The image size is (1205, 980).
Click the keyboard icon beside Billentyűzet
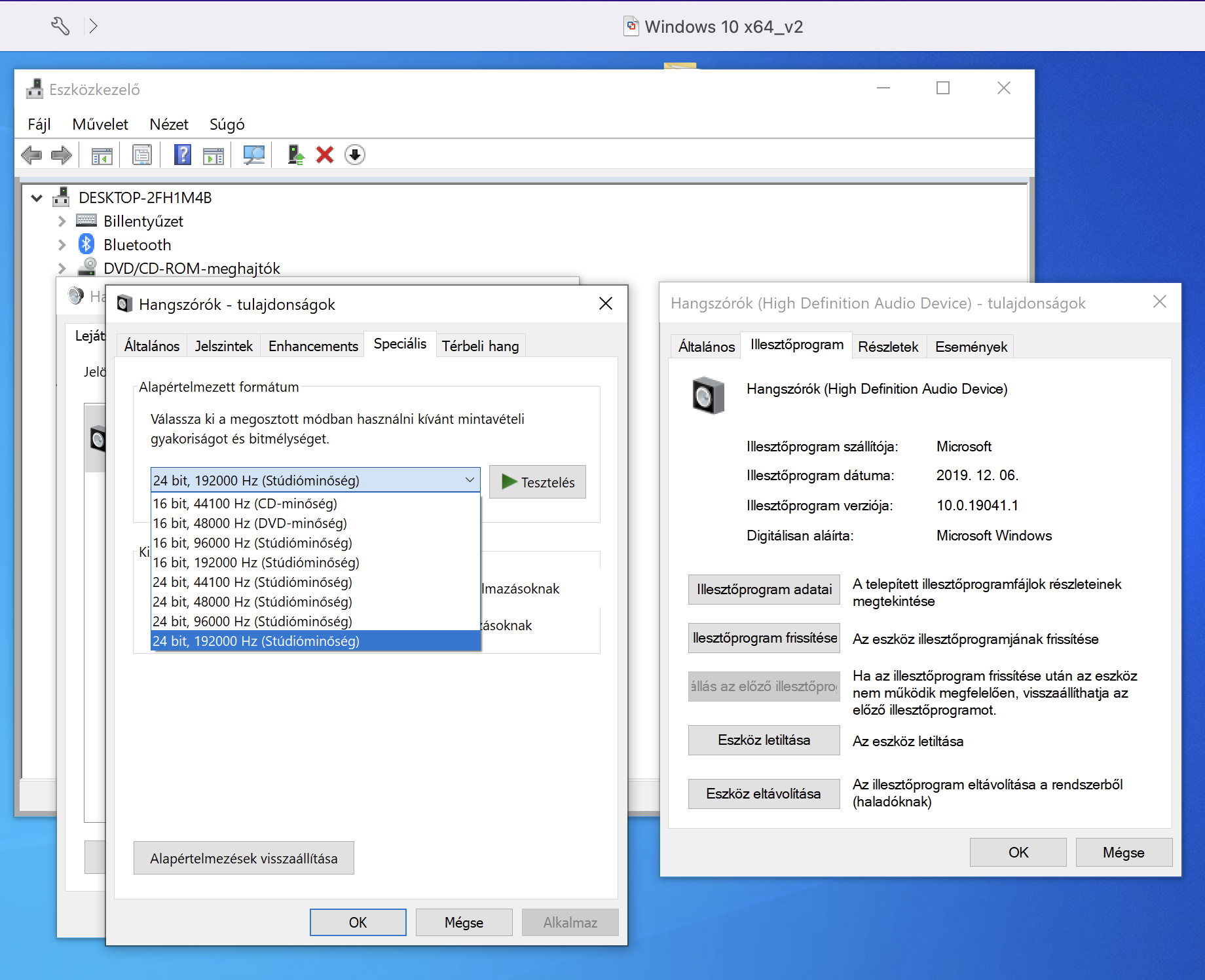click(86, 220)
